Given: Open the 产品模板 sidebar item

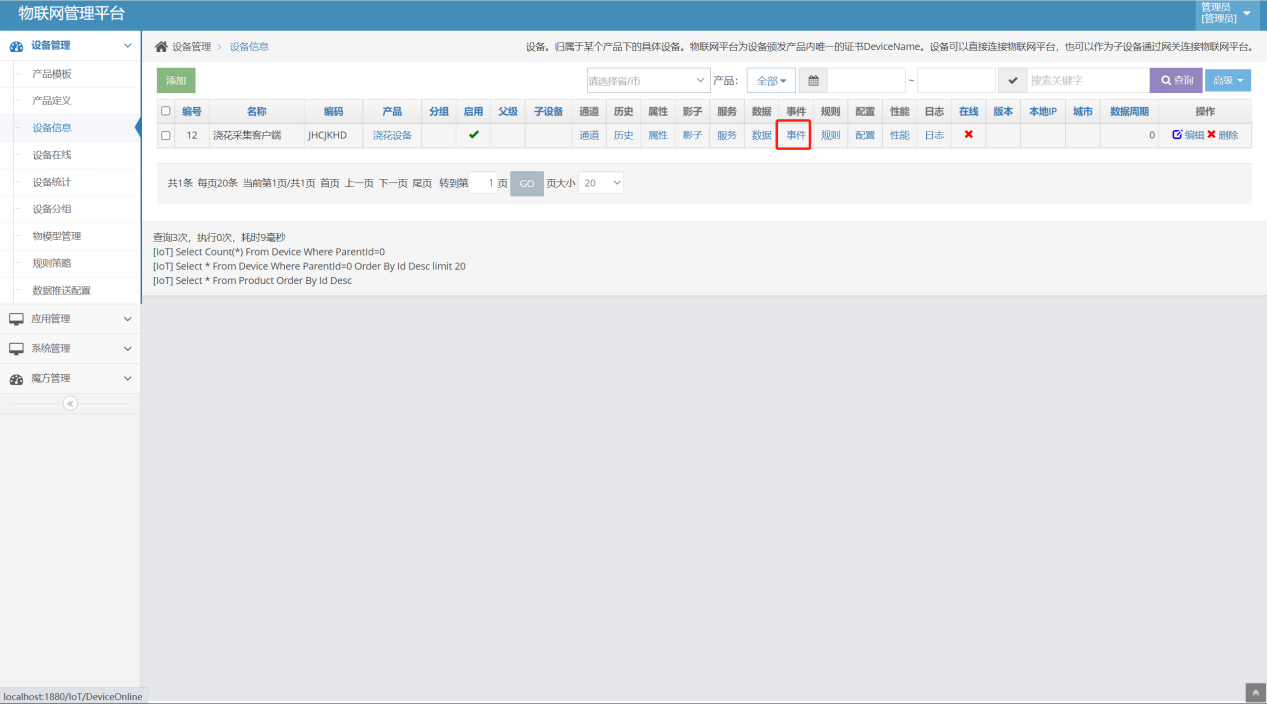Looking at the screenshot, I should coord(52,74).
